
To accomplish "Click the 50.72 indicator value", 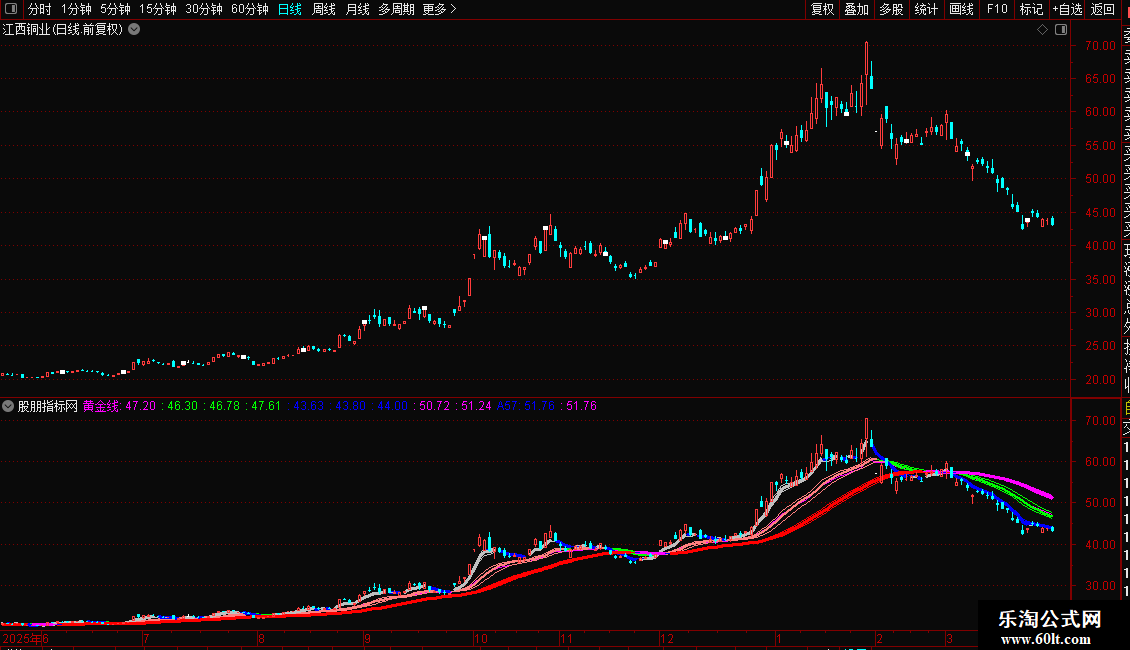I will click(x=435, y=406).
